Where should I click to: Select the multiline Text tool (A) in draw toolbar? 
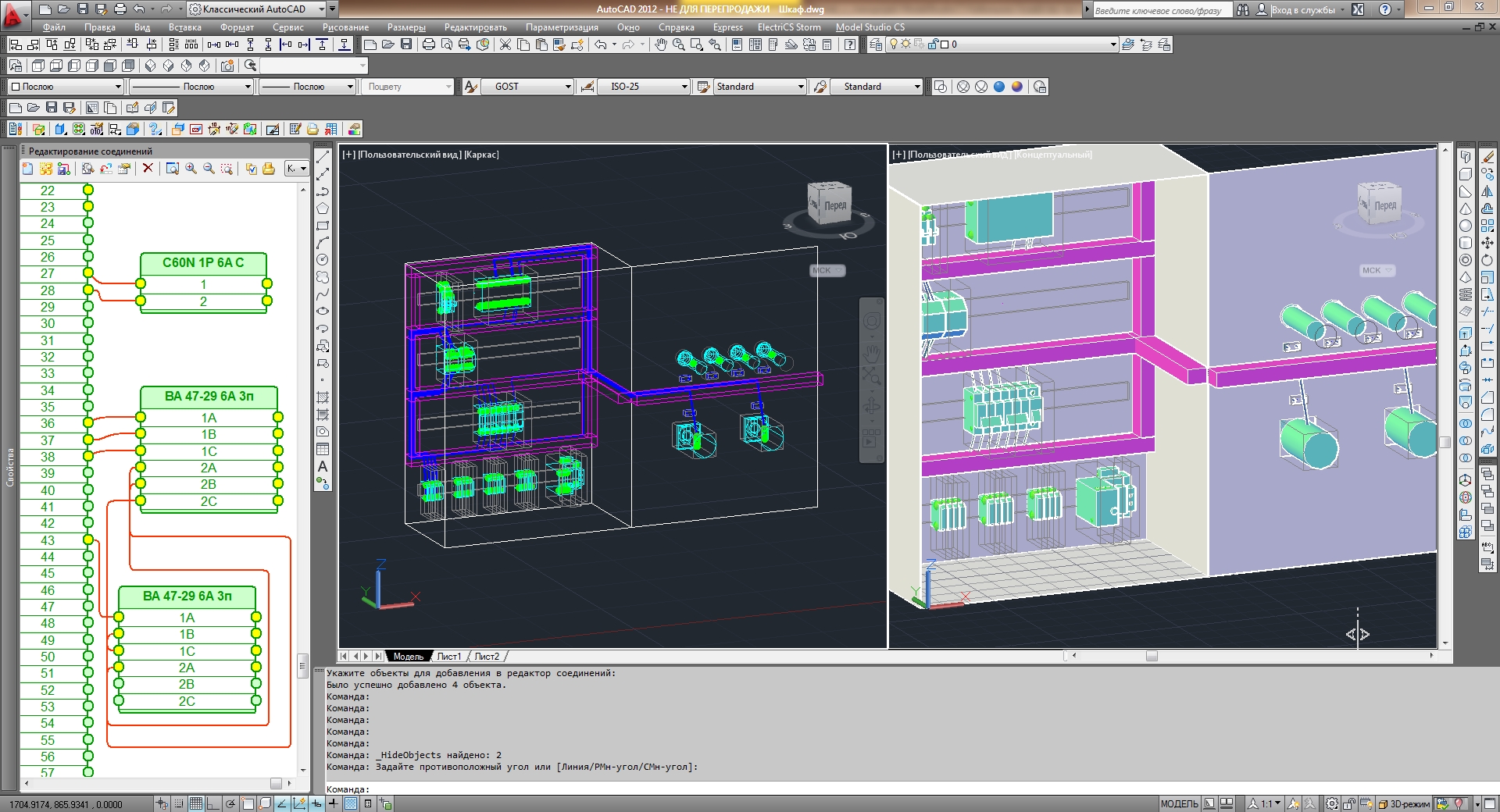[323, 466]
